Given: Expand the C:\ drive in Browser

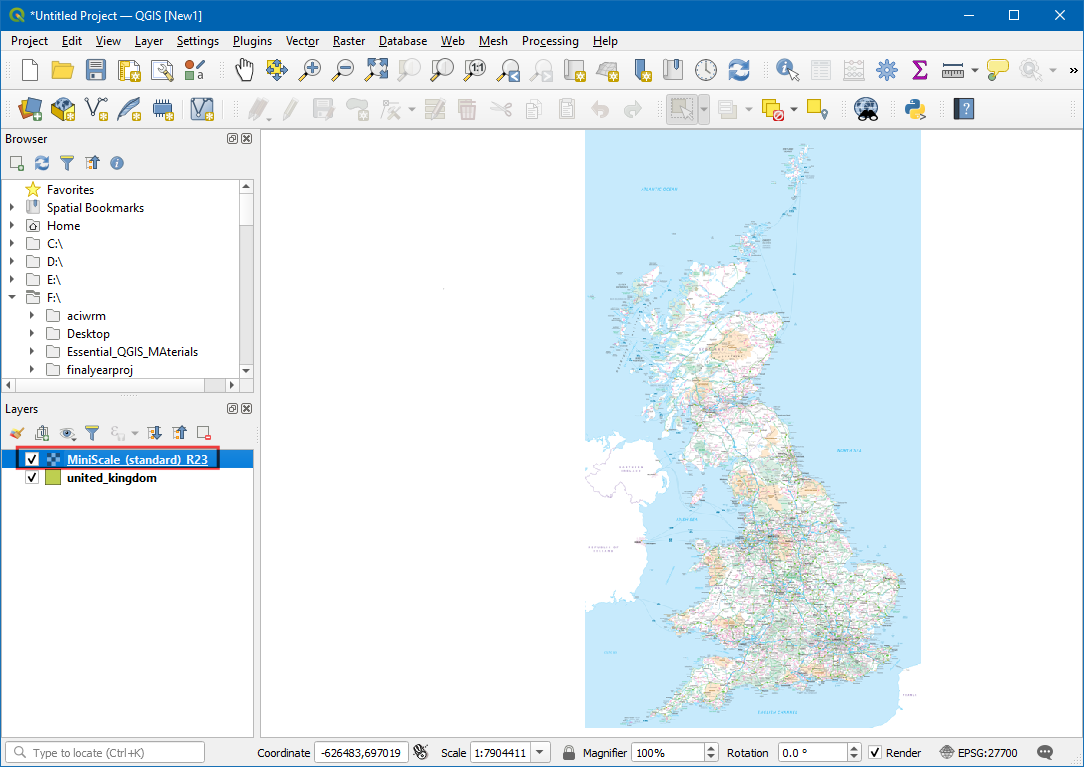Looking at the screenshot, I should (x=12, y=244).
